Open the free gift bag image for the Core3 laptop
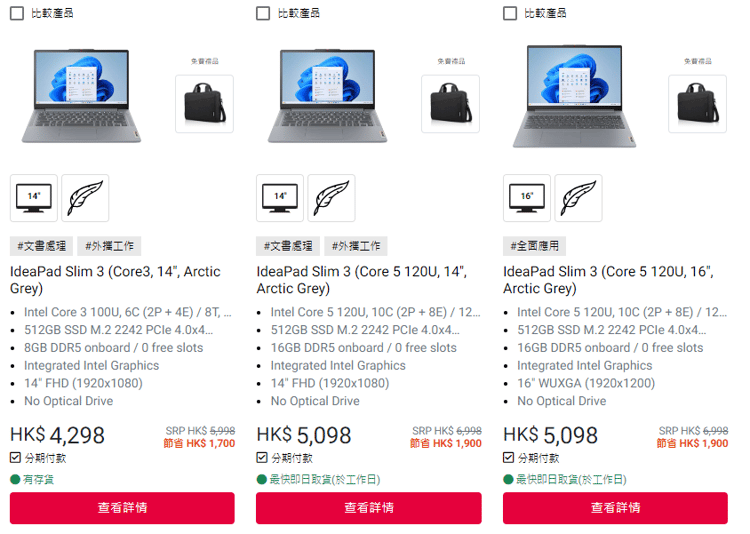This screenshot has height=534, width=750. (x=204, y=104)
